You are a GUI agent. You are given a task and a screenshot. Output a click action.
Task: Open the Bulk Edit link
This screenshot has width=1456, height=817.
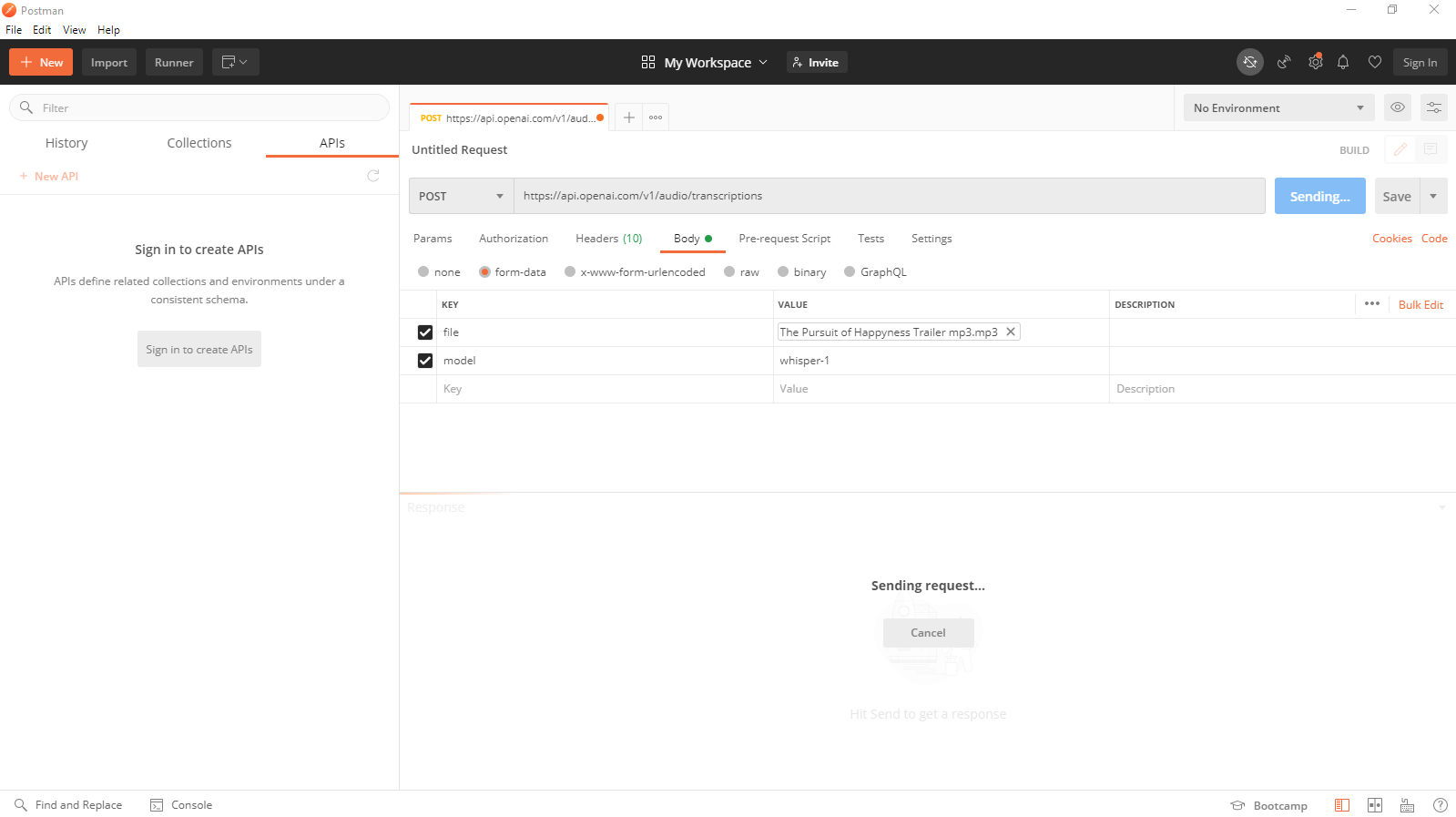pyautogui.click(x=1420, y=304)
